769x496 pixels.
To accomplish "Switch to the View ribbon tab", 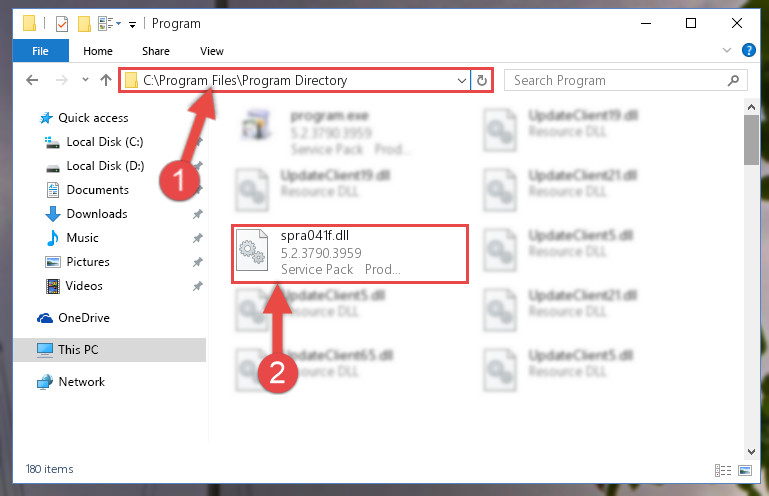I will pos(211,51).
